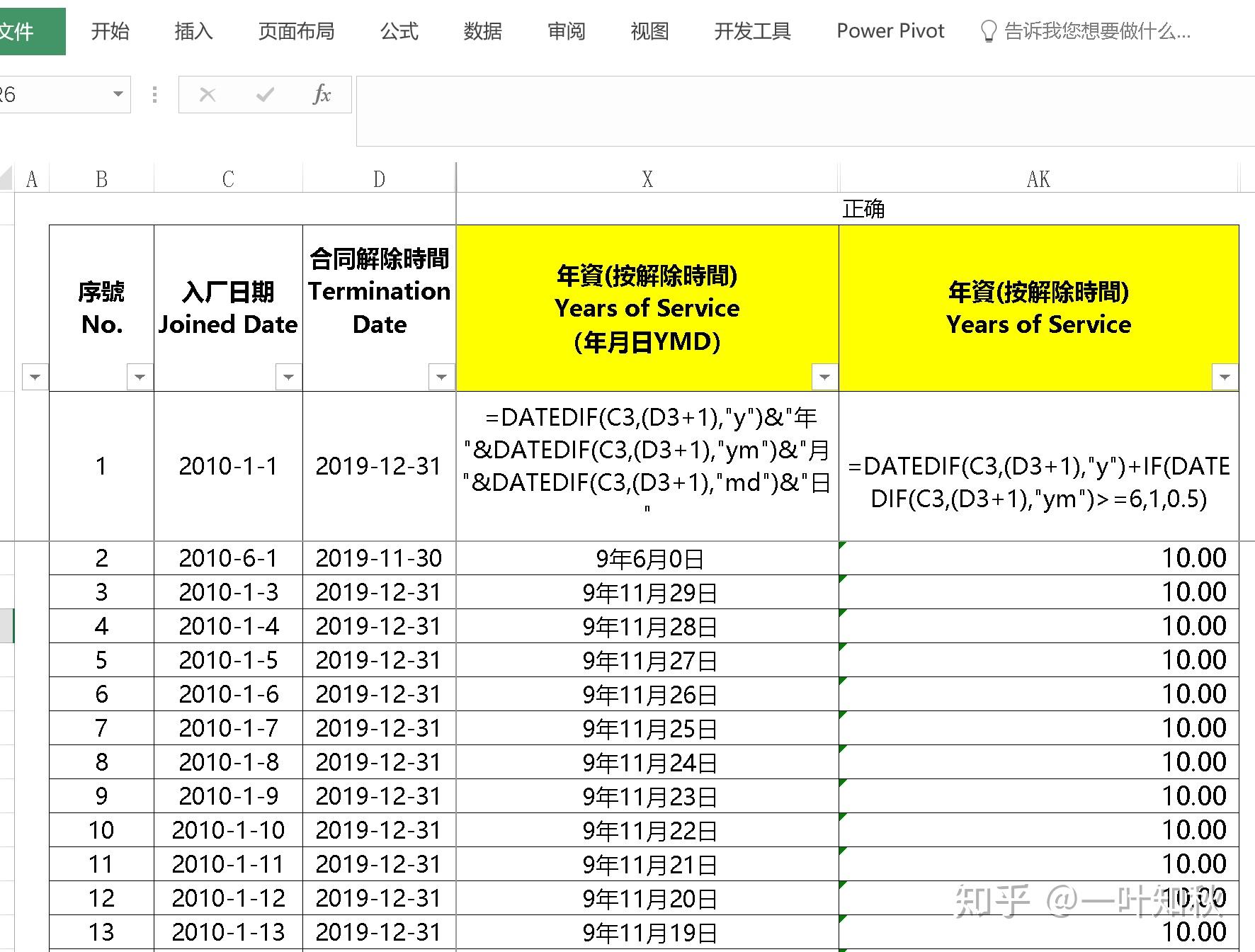Open filter dropdown in column A

pos(35,377)
